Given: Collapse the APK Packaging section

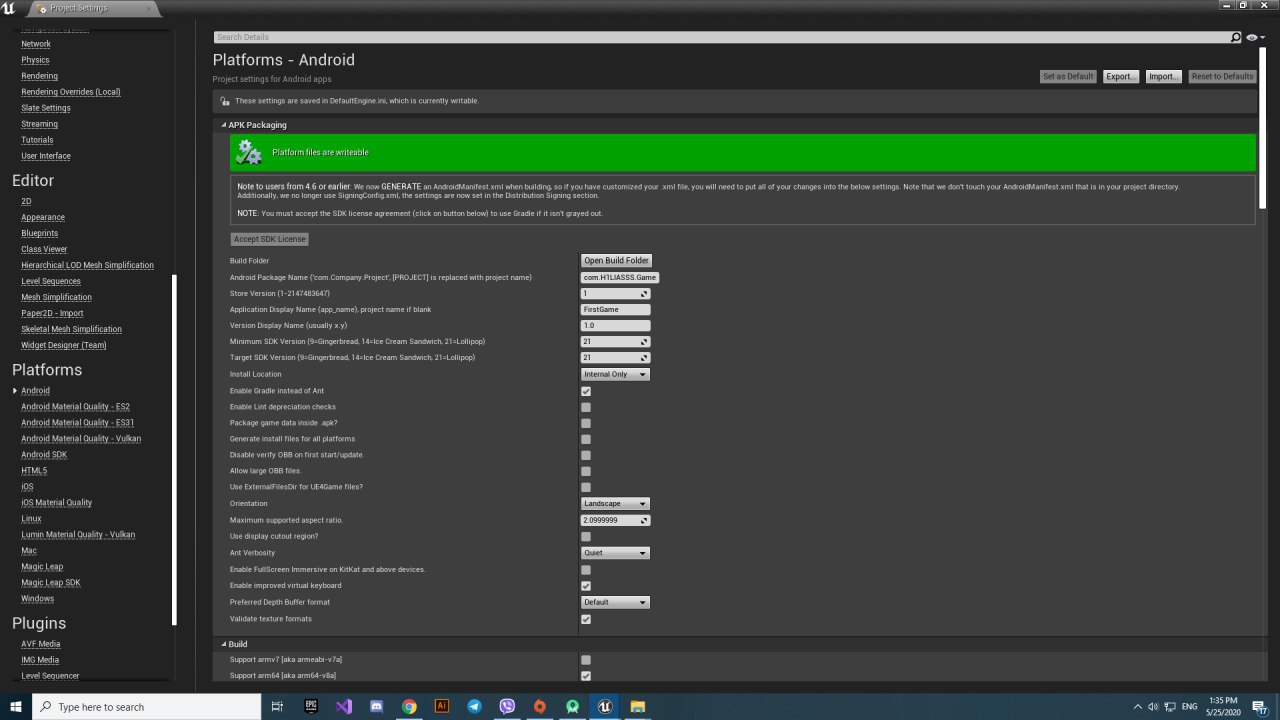Looking at the screenshot, I should click(x=224, y=125).
